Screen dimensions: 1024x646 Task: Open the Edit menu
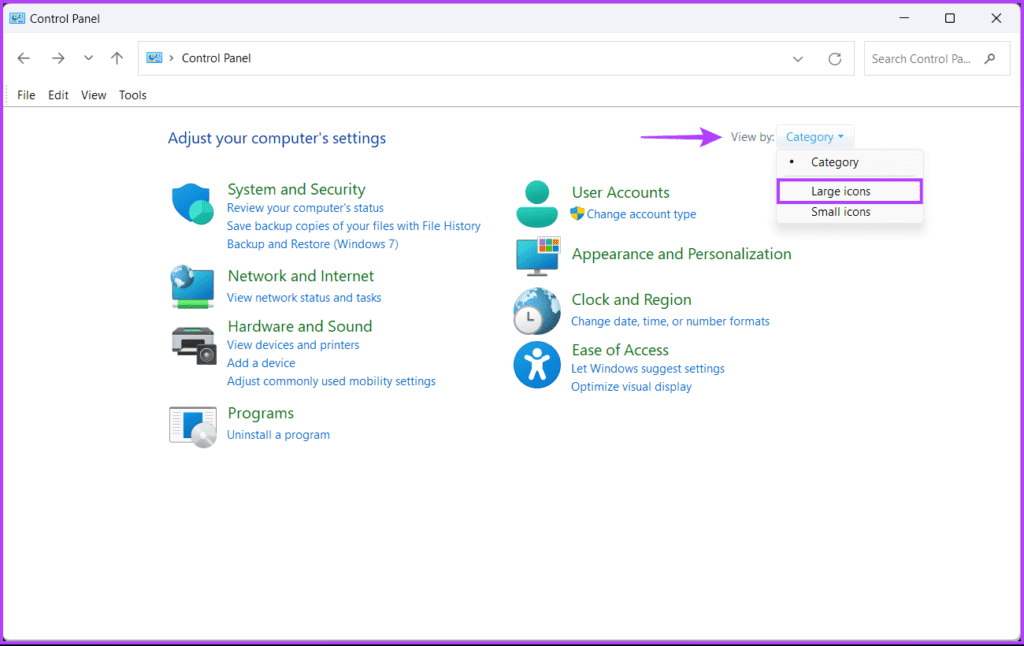point(58,95)
